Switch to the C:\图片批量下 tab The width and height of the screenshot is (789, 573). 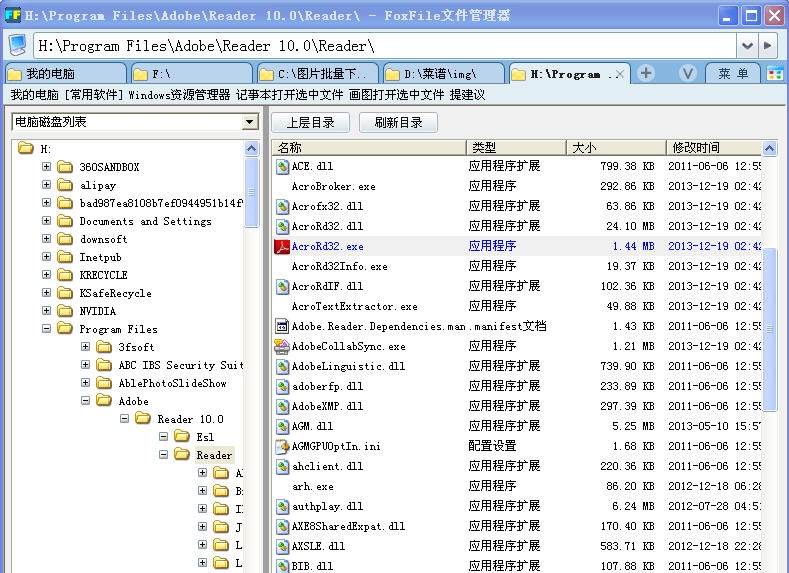tap(318, 74)
